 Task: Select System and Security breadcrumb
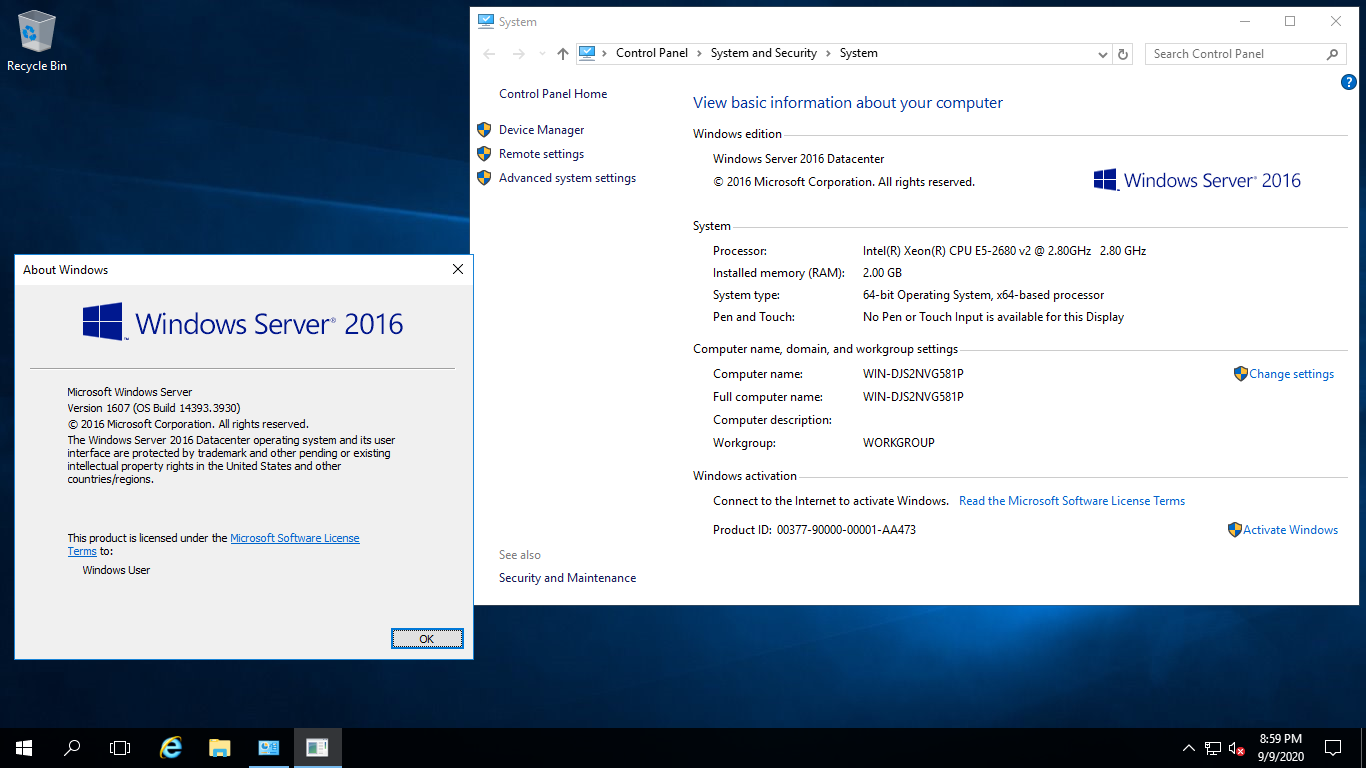(x=764, y=53)
